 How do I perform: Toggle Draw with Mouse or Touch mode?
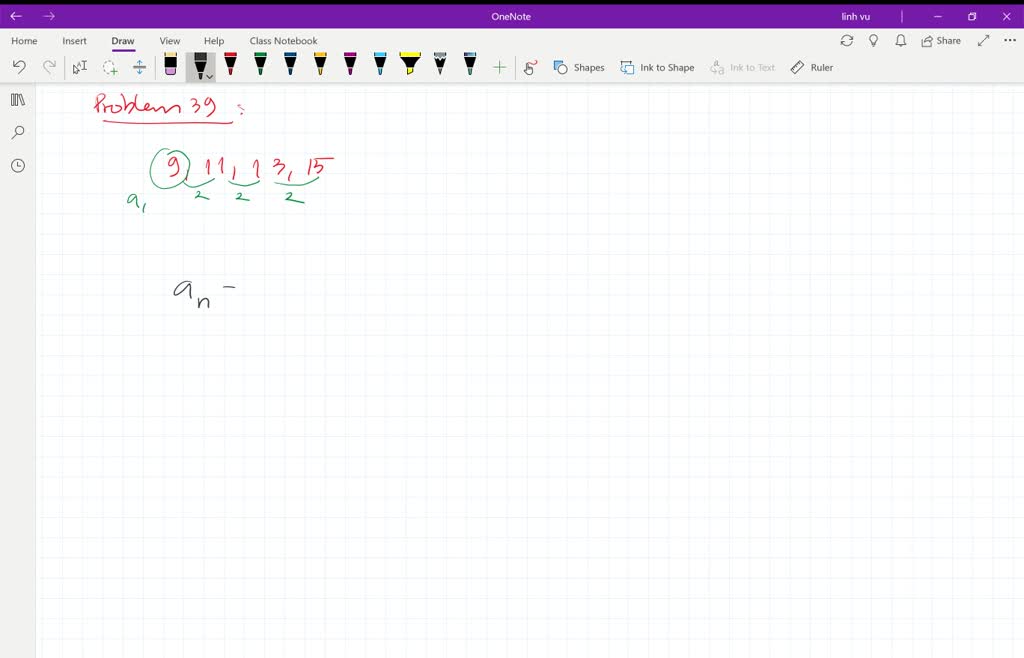[530, 67]
